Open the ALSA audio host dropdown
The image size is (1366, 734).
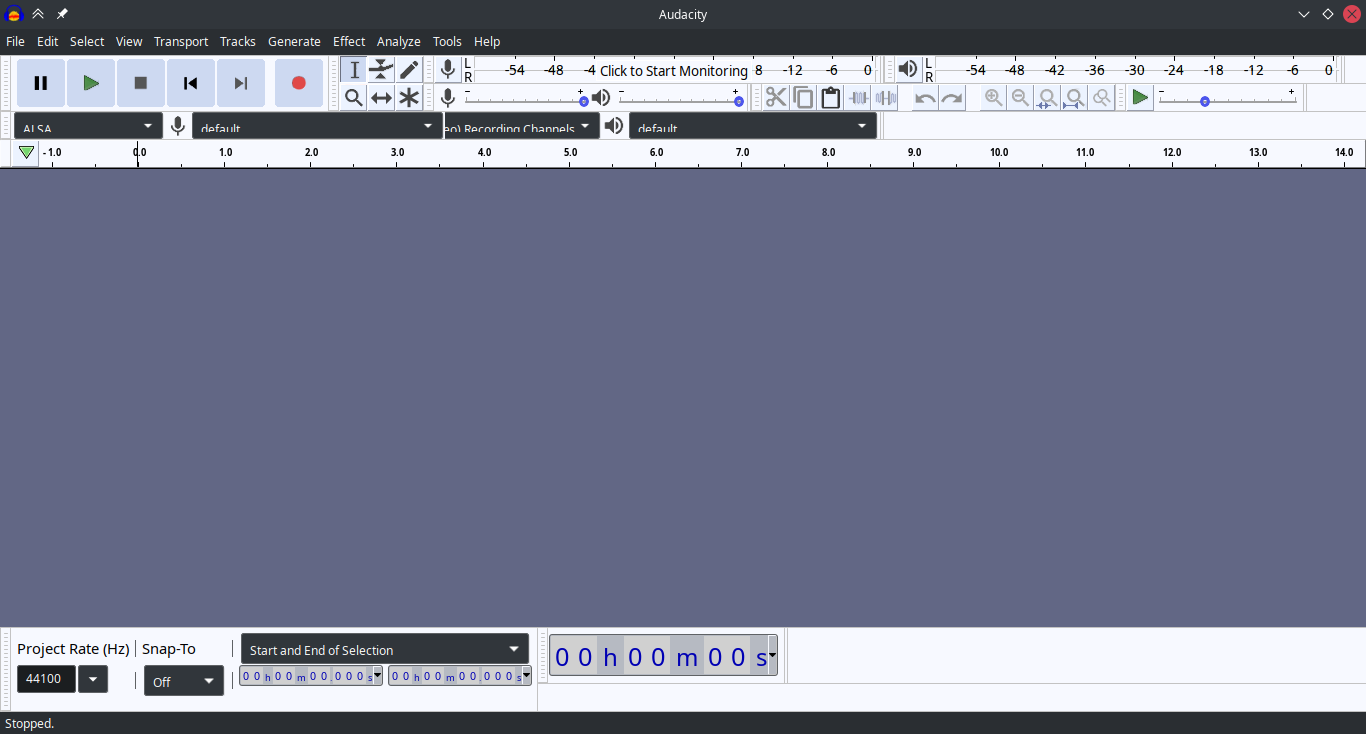coord(88,126)
